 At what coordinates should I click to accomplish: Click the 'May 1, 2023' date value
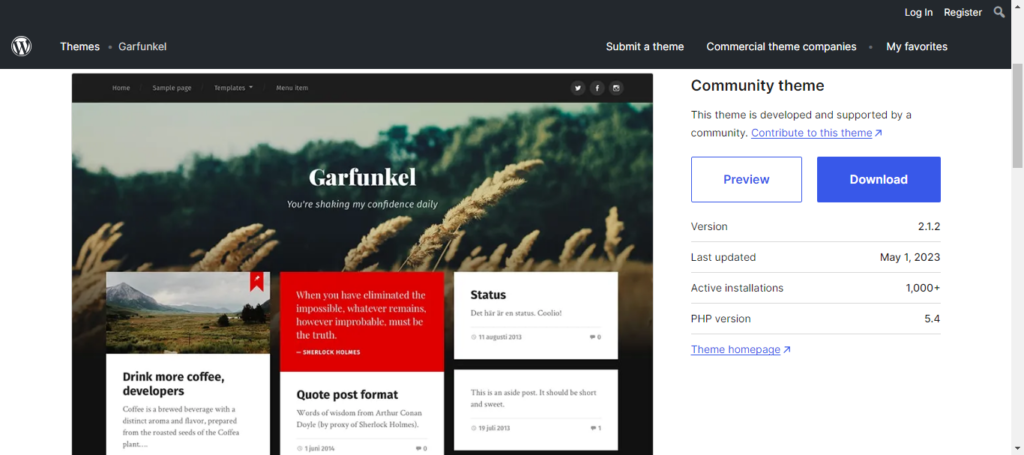(910, 257)
